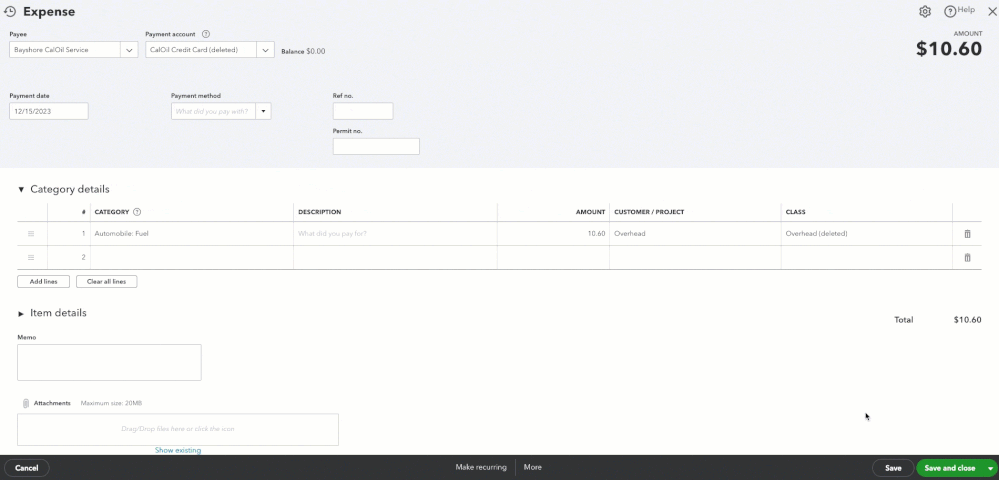Image resolution: width=999 pixels, height=480 pixels.
Task: Click the AMOUNT column header
Action: (591, 212)
